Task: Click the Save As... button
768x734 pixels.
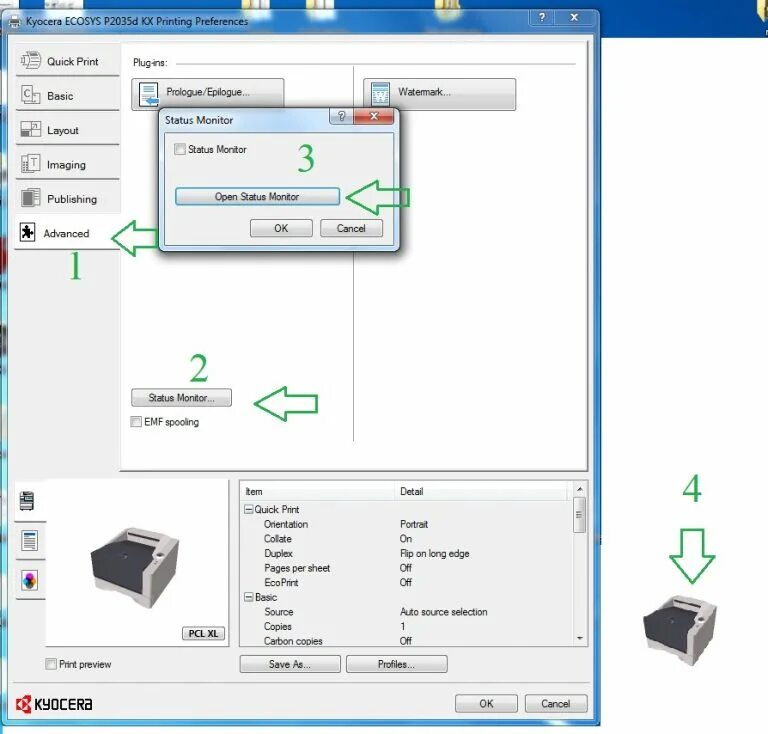Action: coord(290,664)
